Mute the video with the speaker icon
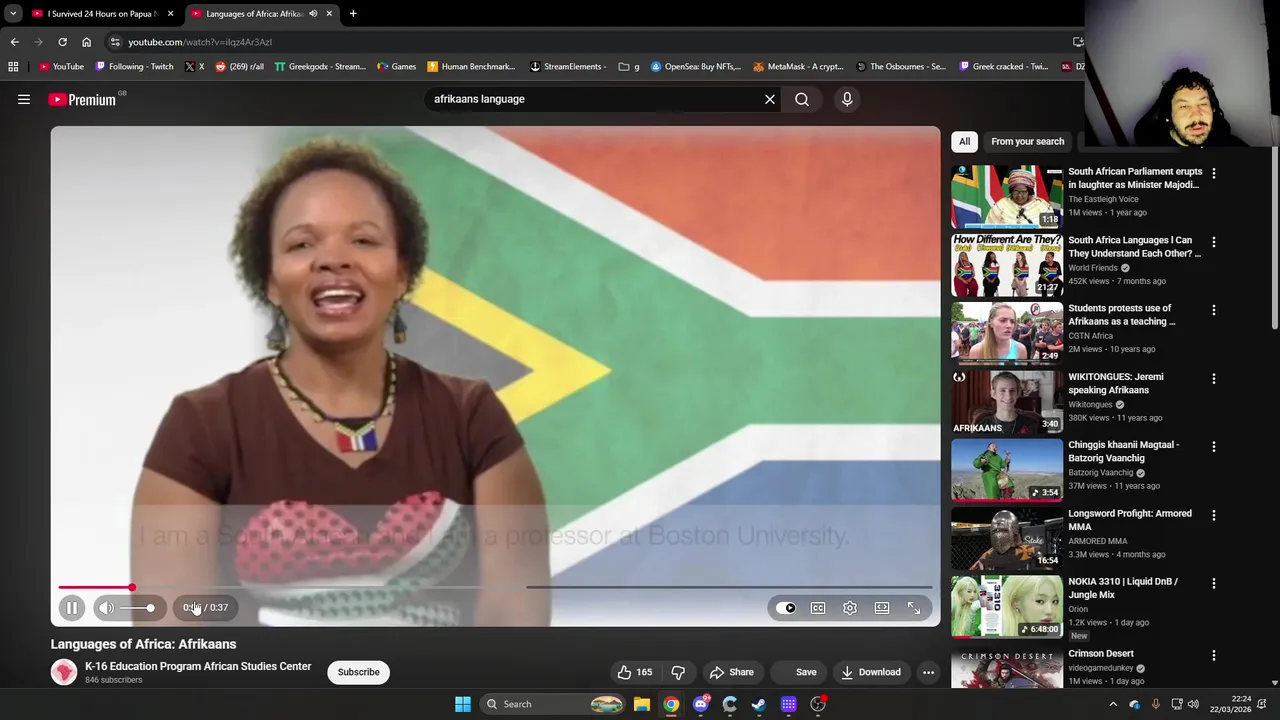 click(106, 607)
